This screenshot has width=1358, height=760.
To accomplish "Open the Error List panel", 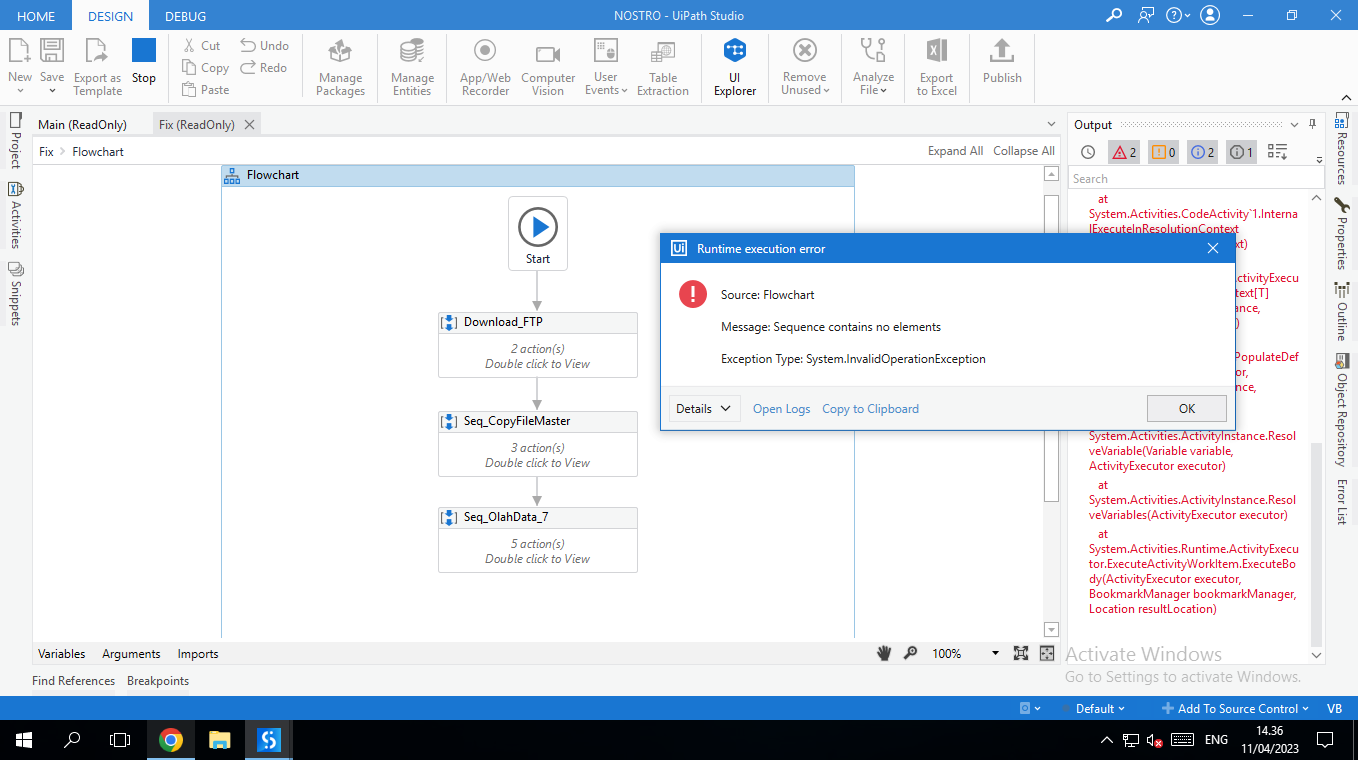I will click(x=1341, y=502).
